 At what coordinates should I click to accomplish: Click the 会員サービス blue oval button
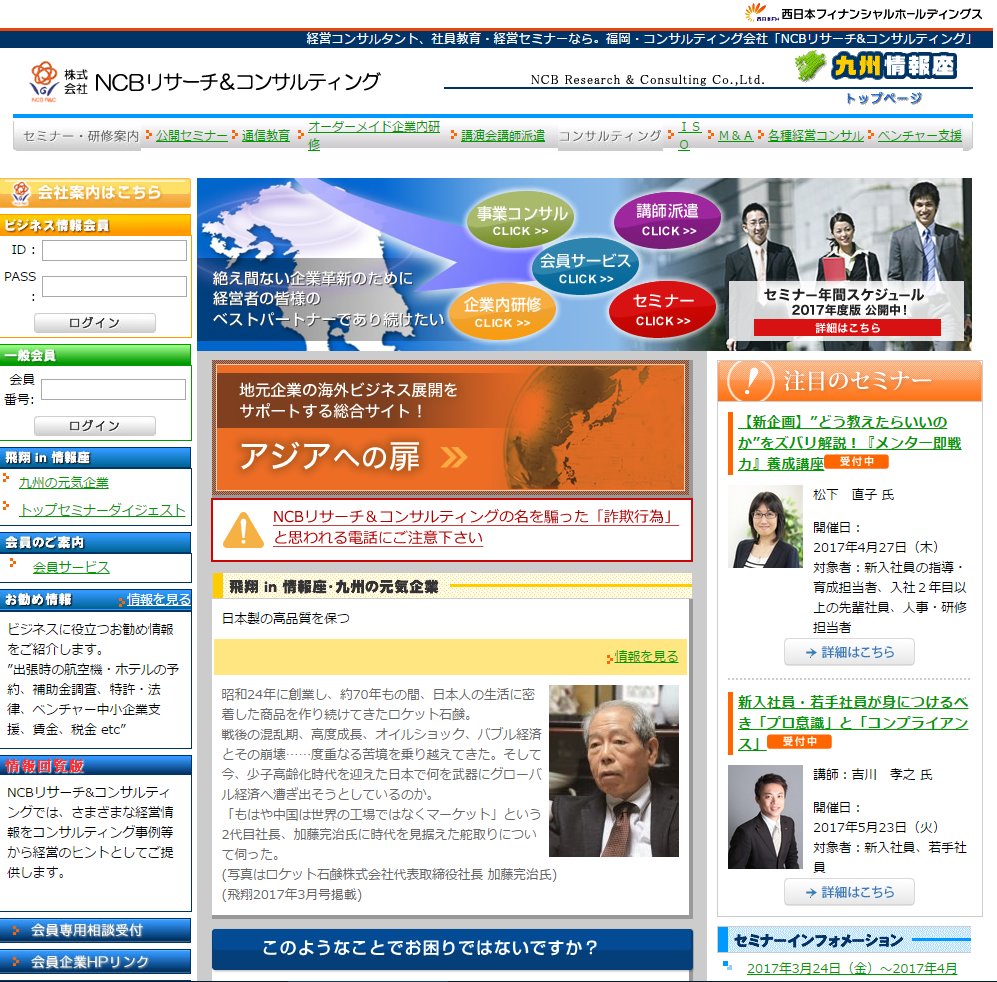[x=585, y=268]
